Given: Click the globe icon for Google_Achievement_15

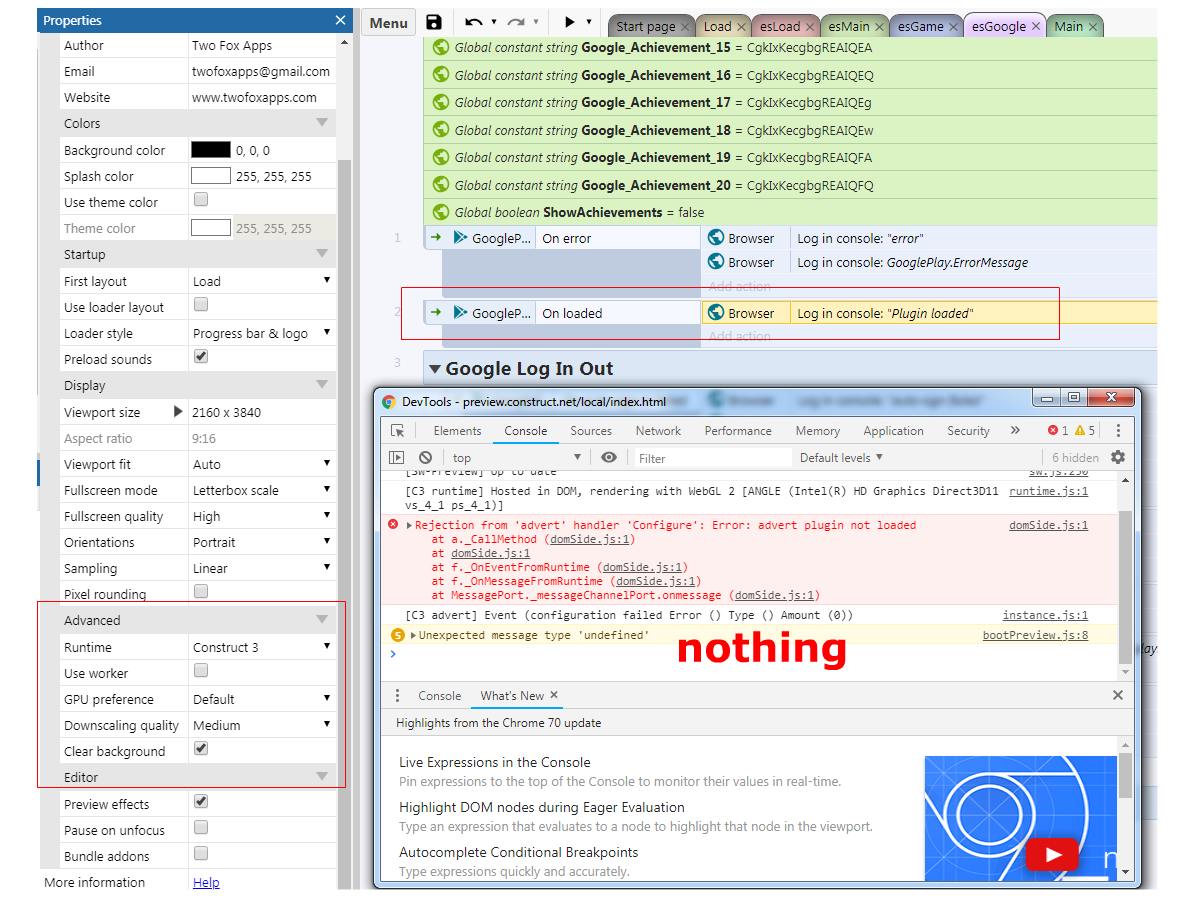Looking at the screenshot, I should (440, 47).
